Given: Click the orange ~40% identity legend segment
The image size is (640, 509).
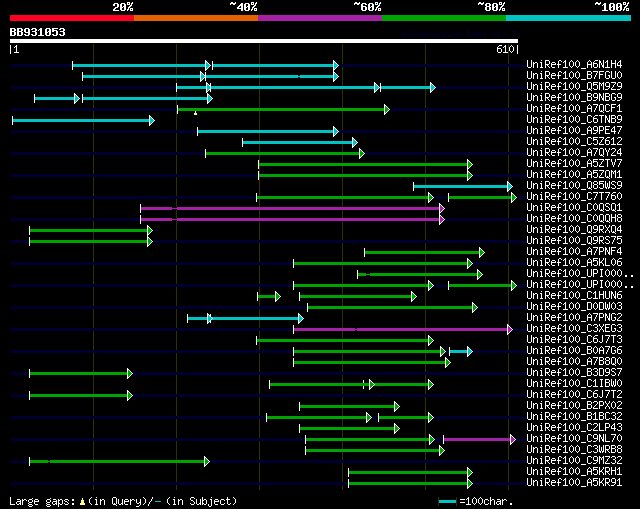Looking at the screenshot, I should [x=196, y=18].
